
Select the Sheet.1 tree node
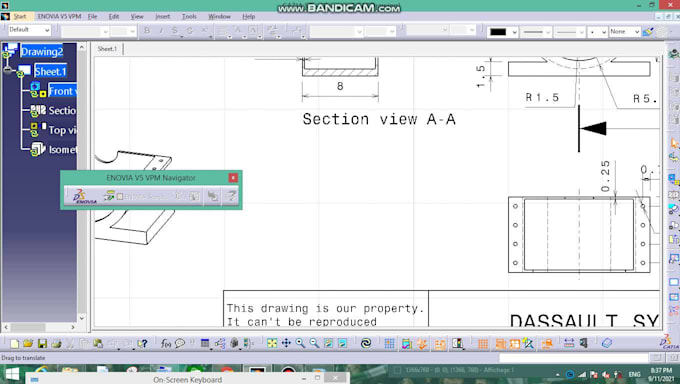coord(50,71)
